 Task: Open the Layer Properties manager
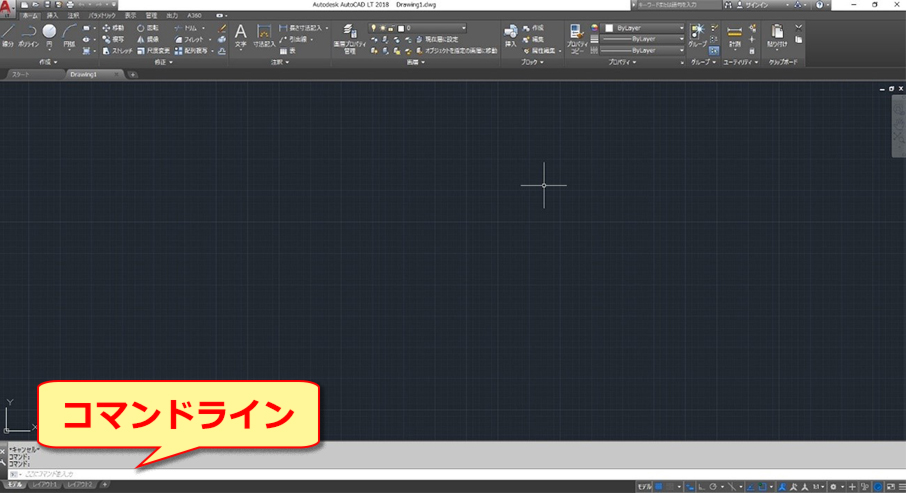[349, 39]
